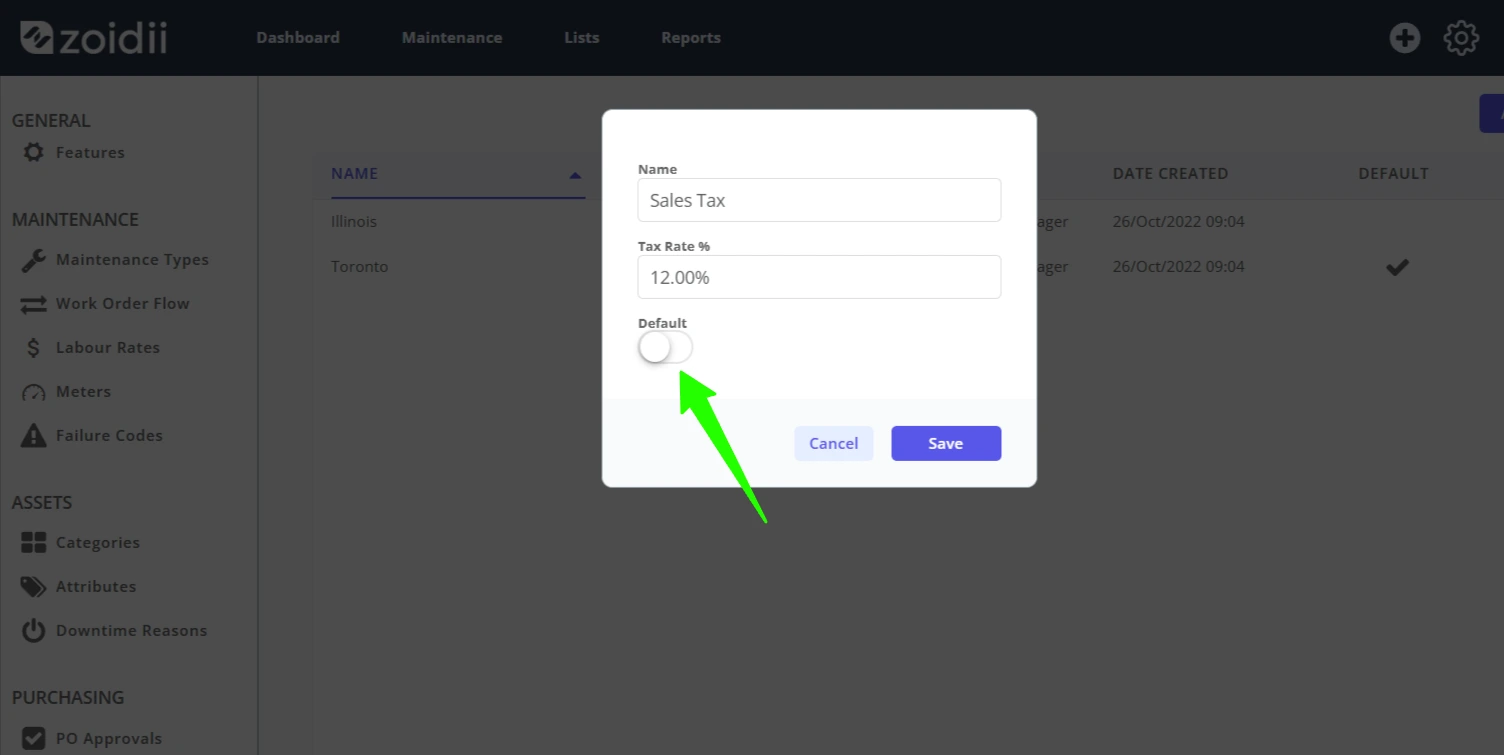Click the Cancel button

pyautogui.click(x=834, y=444)
